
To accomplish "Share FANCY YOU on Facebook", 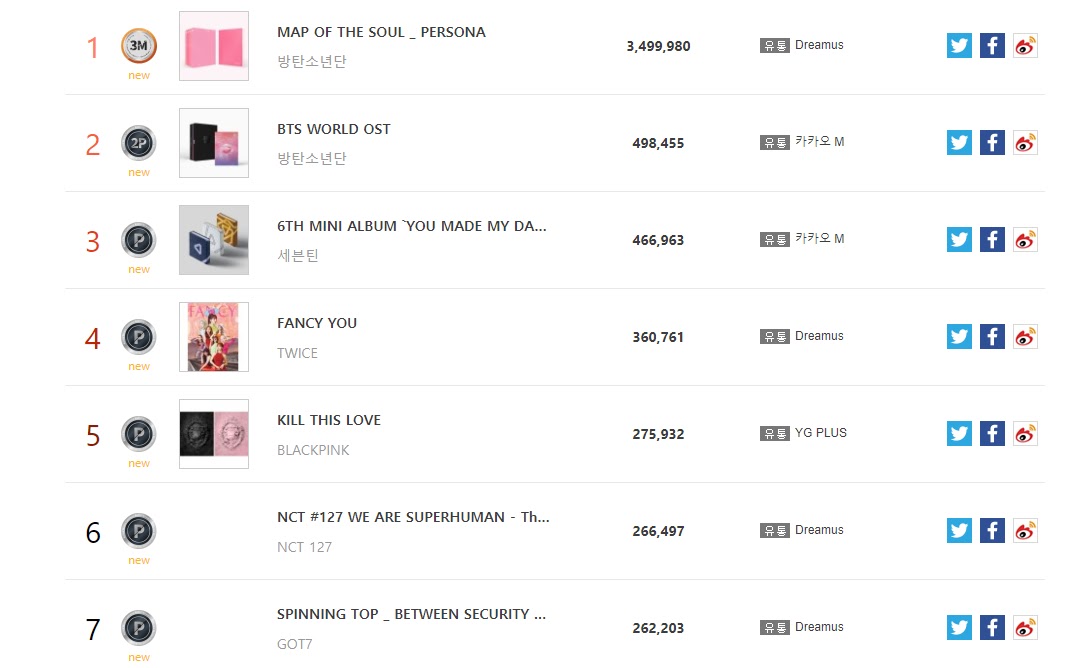I will (x=992, y=337).
